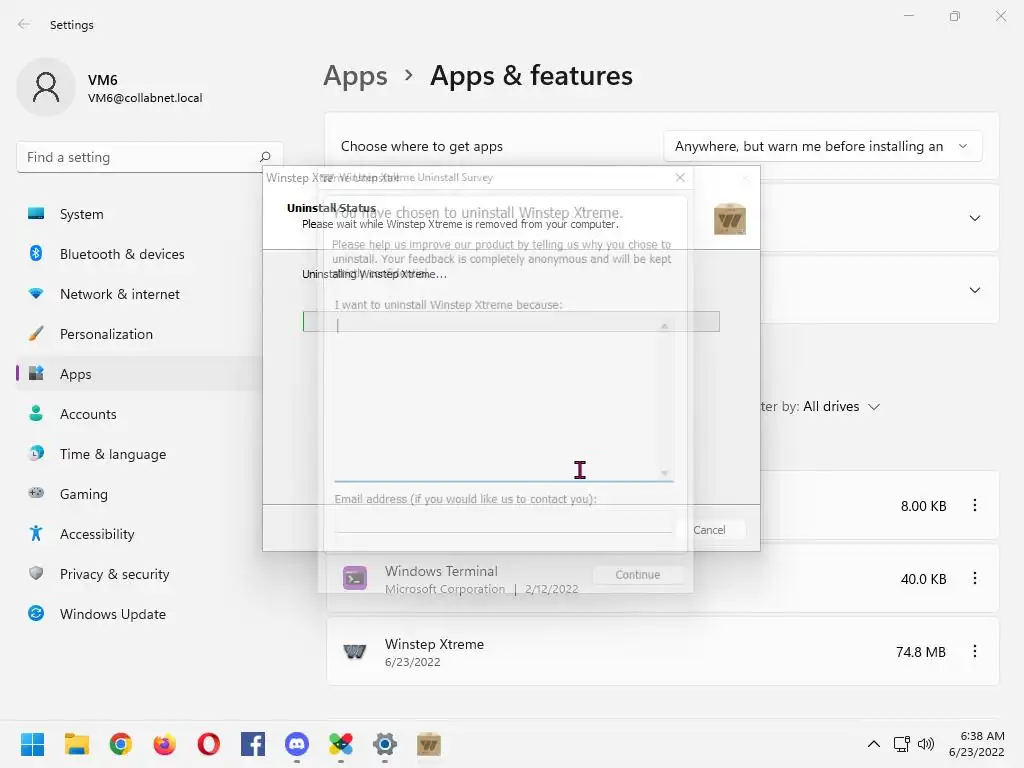Launch Google Chrome from taskbar
Screen dimensions: 1024x768
pos(121,744)
